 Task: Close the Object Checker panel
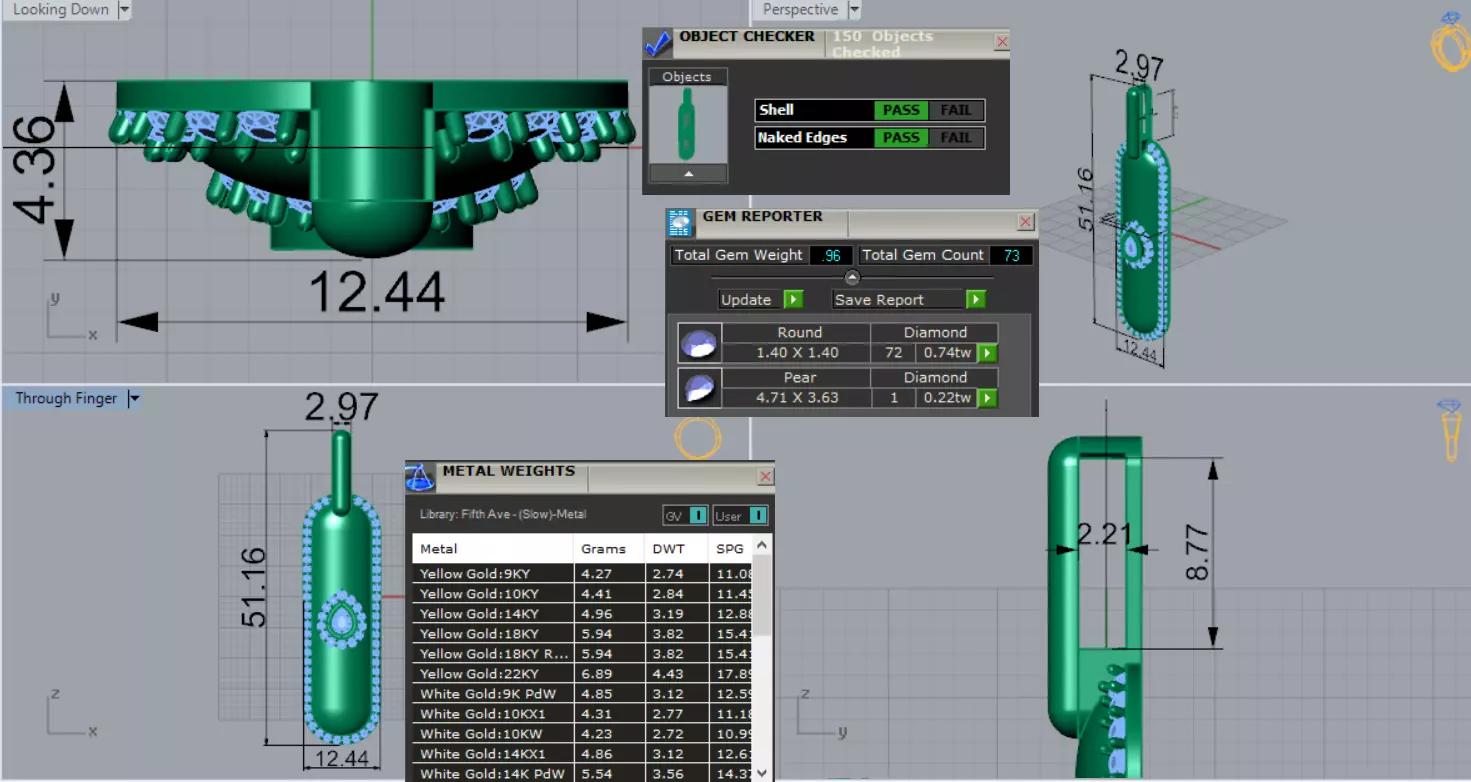click(1002, 42)
